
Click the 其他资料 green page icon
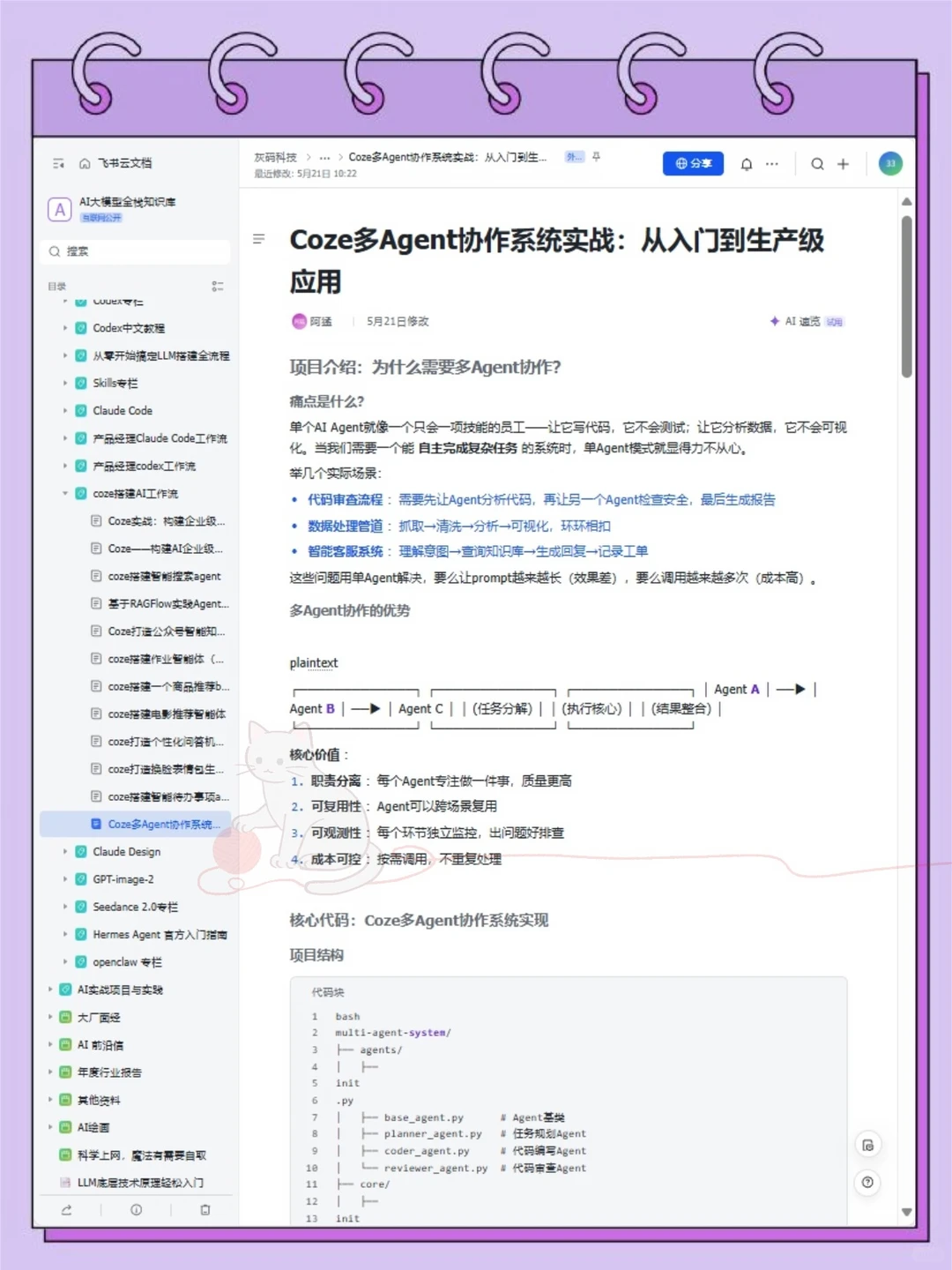pos(65,1100)
